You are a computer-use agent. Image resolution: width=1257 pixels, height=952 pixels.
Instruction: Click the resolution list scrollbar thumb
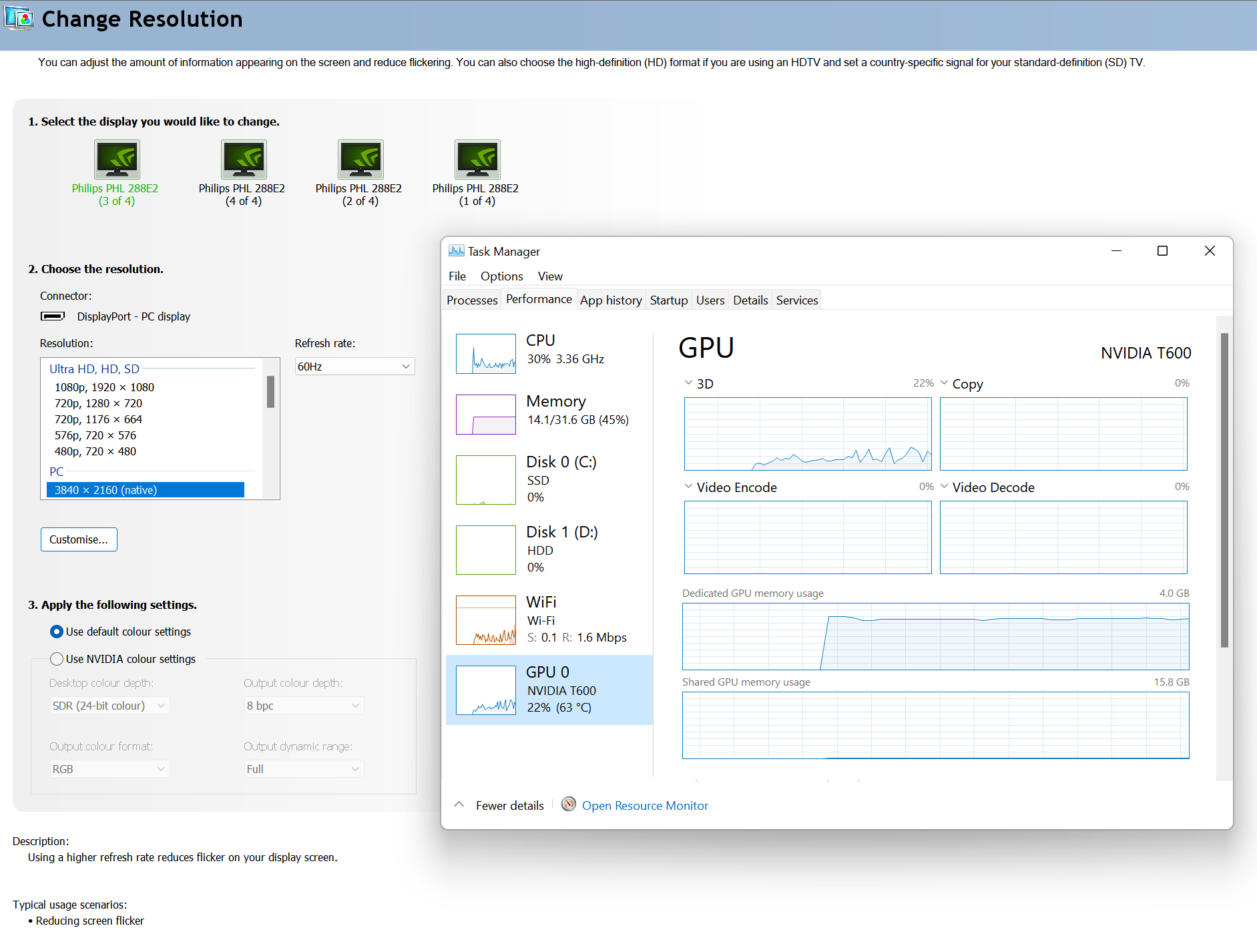[x=270, y=392]
